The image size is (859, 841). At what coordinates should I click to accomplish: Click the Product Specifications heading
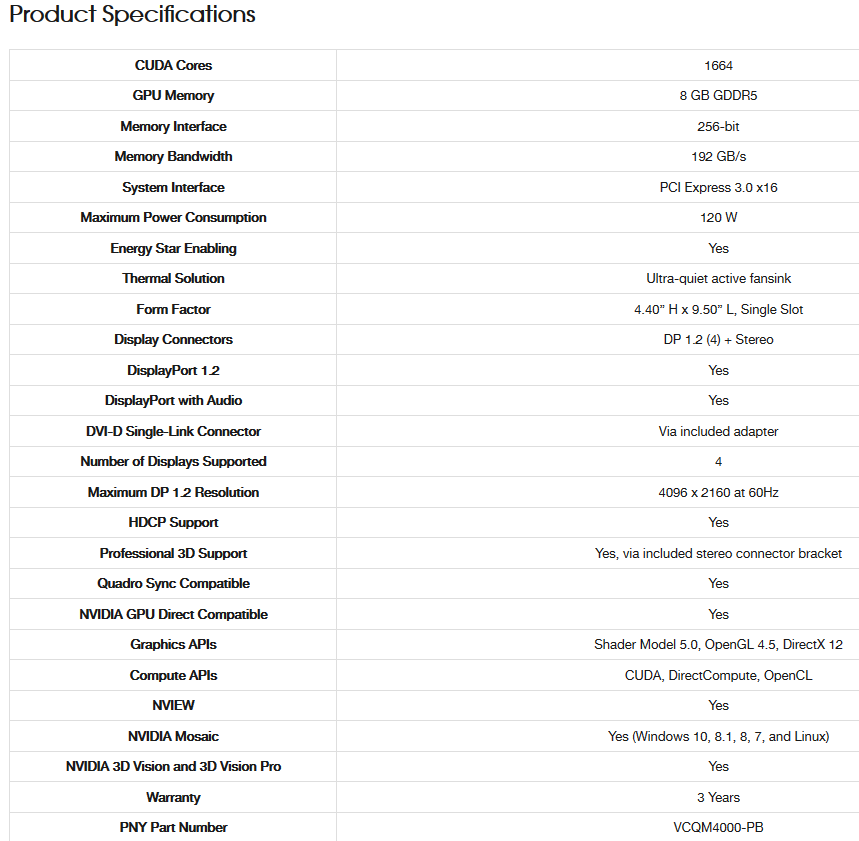(x=132, y=15)
